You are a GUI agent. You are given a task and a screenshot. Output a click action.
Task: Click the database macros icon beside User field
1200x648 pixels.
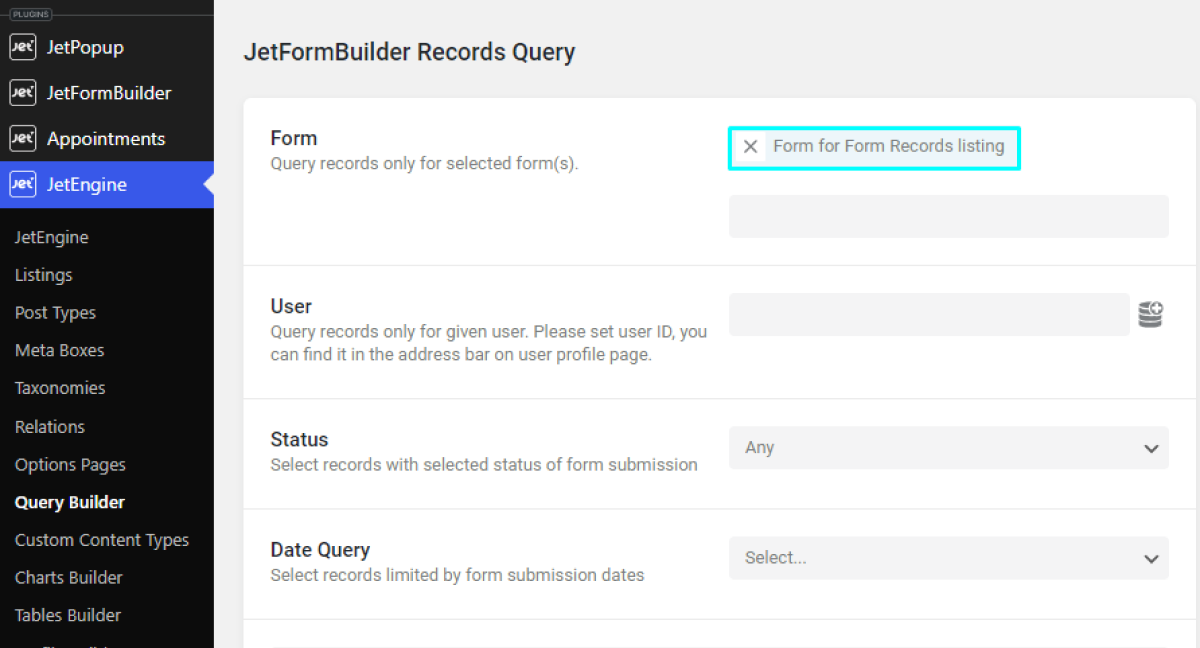[1150, 314]
